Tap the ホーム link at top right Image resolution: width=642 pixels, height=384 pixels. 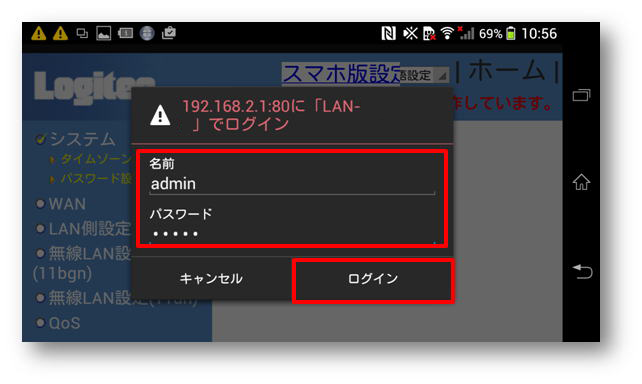coord(506,70)
